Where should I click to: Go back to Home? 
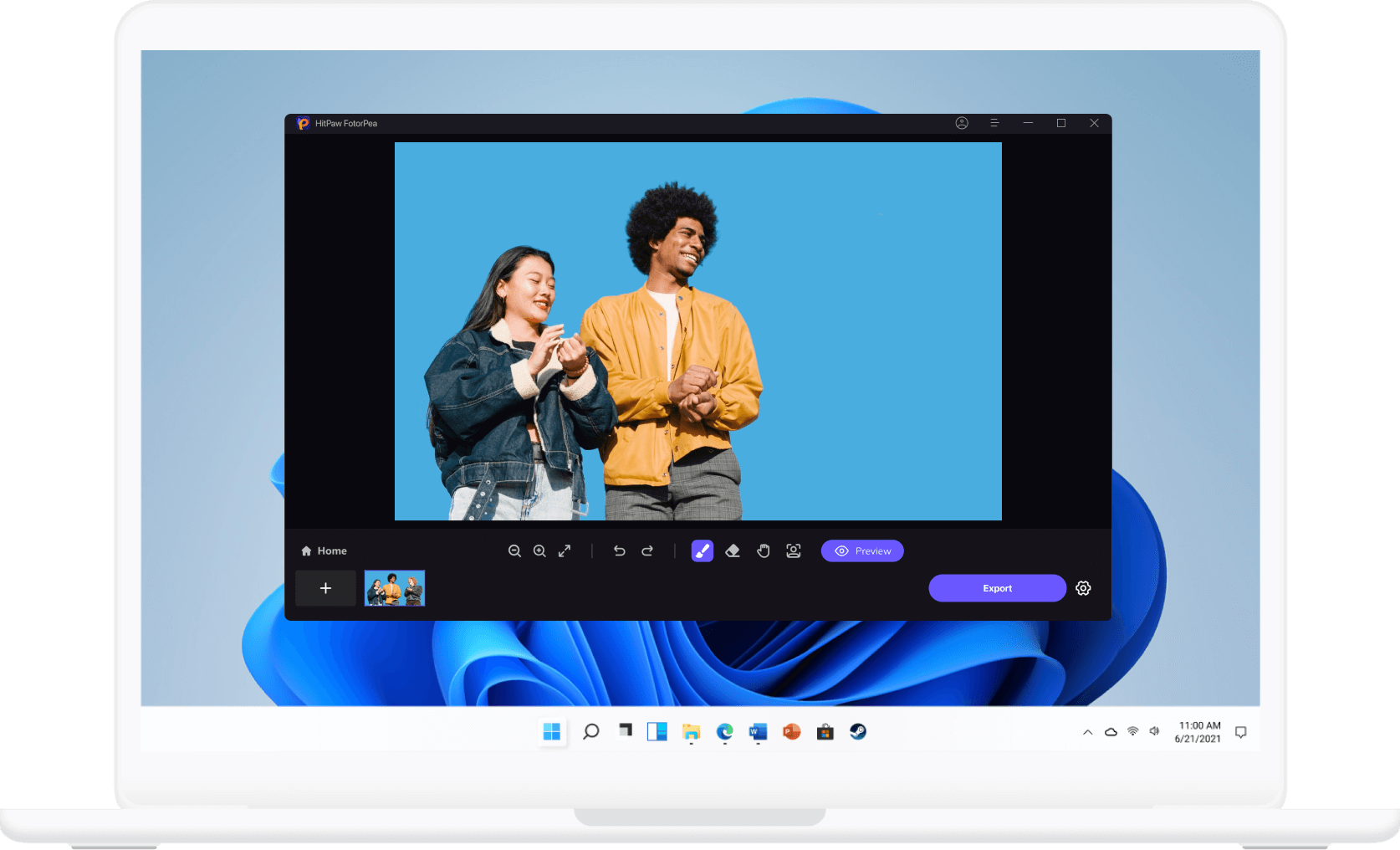coord(324,550)
